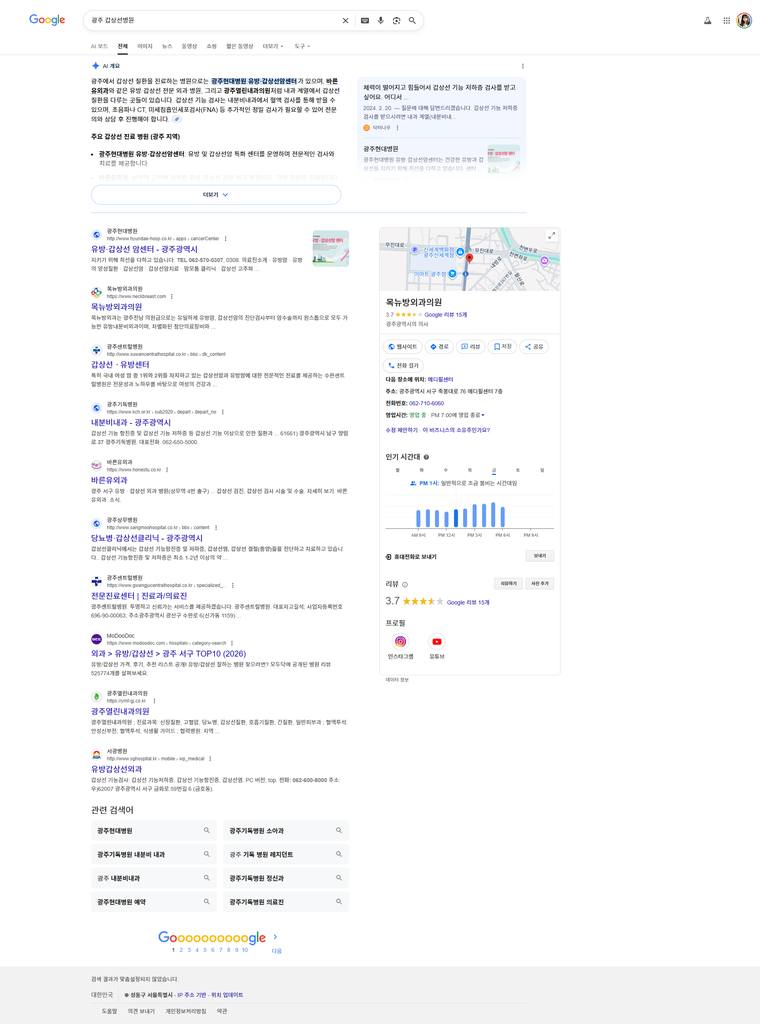Screen dimensions: 760x1024
Task: Open 외과 > 유방/갑상선 TOP10 result
Action: [168, 654]
